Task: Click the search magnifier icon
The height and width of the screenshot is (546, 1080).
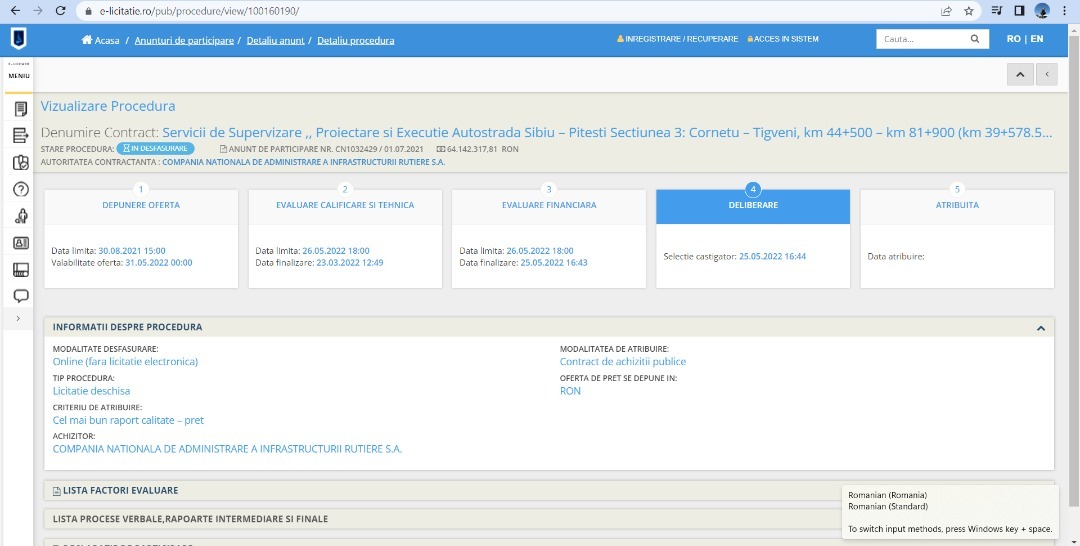Action: point(975,39)
